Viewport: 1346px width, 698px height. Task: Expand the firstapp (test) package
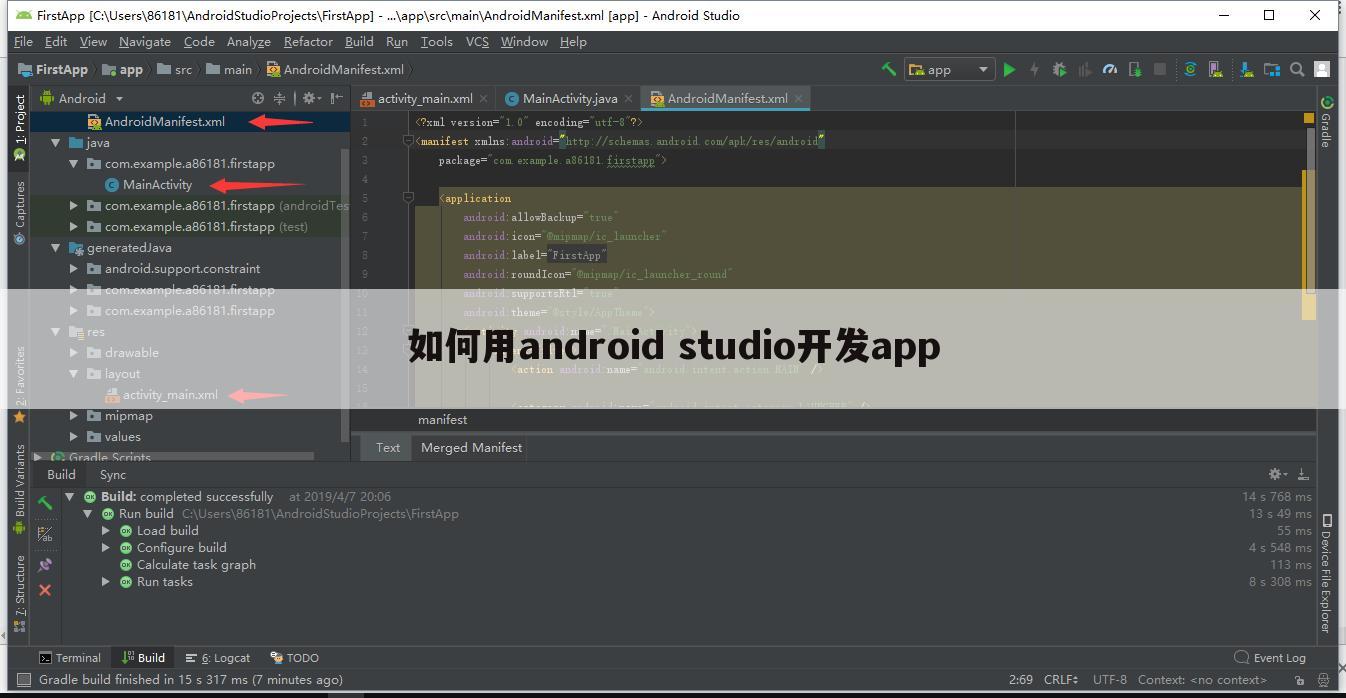(x=74, y=227)
